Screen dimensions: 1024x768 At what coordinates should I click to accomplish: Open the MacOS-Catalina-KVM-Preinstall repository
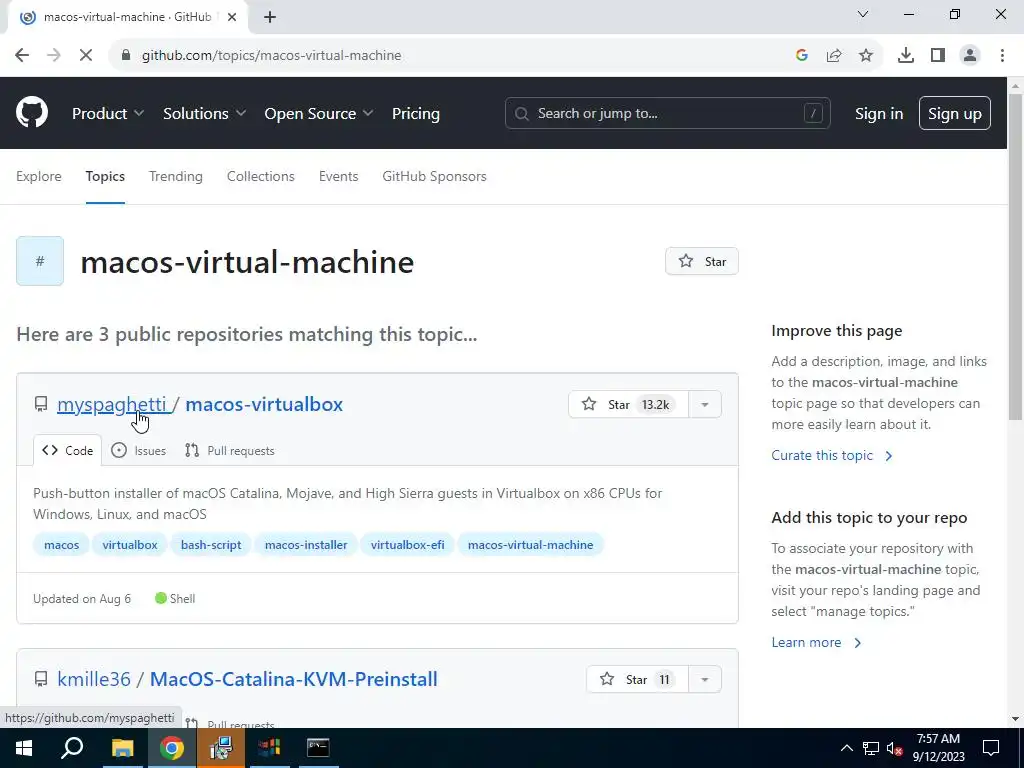[294, 679]
